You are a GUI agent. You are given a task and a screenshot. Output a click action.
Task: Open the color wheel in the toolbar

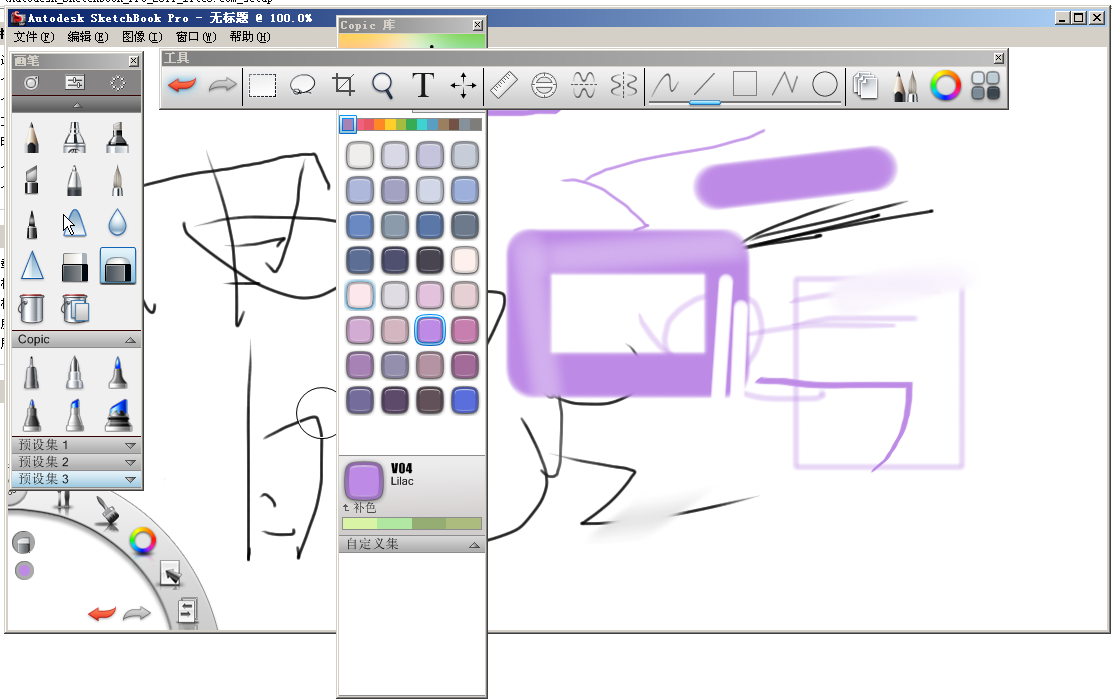point(945,86)
